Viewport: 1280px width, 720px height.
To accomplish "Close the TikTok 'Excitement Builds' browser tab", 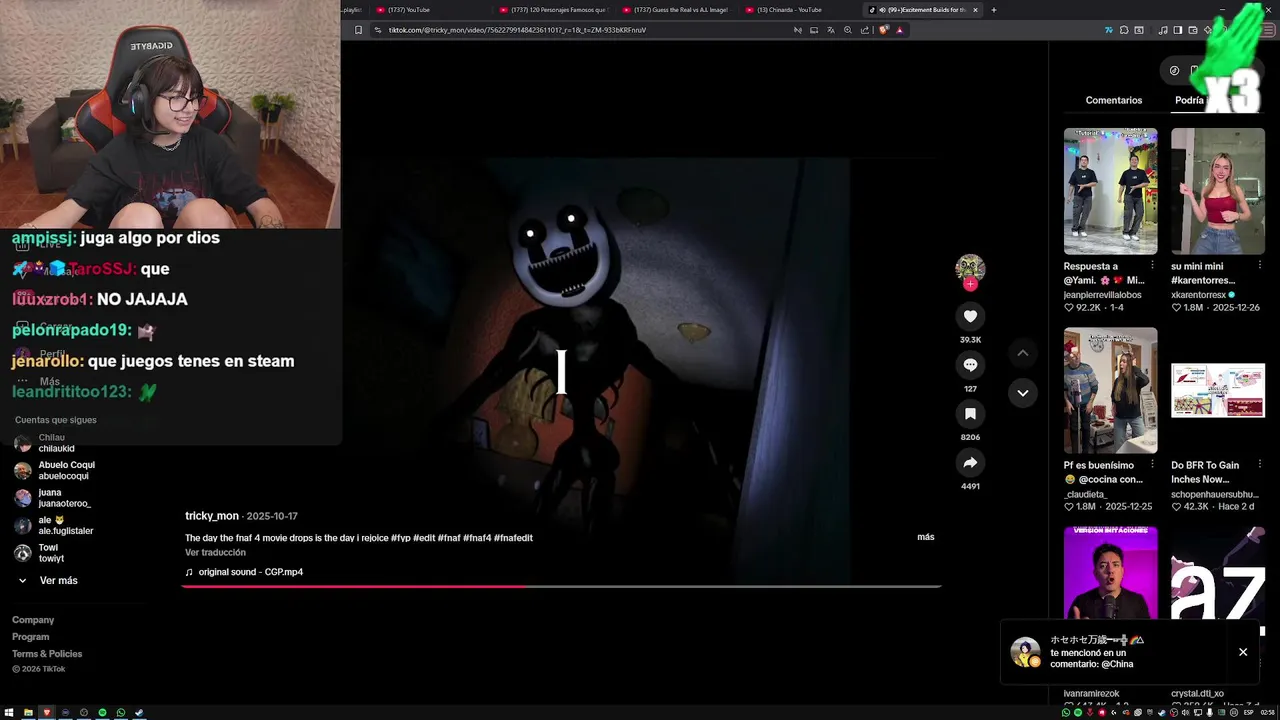I will coord(975,10).
